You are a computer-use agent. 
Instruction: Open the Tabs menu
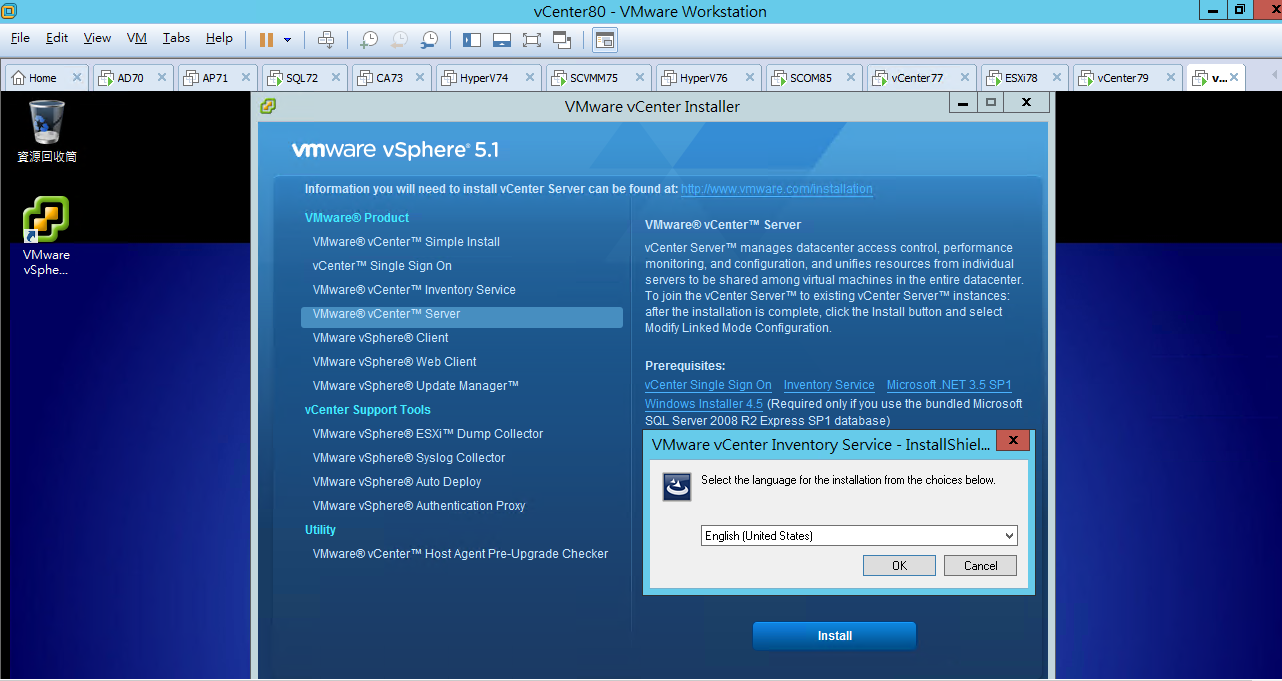177,38
